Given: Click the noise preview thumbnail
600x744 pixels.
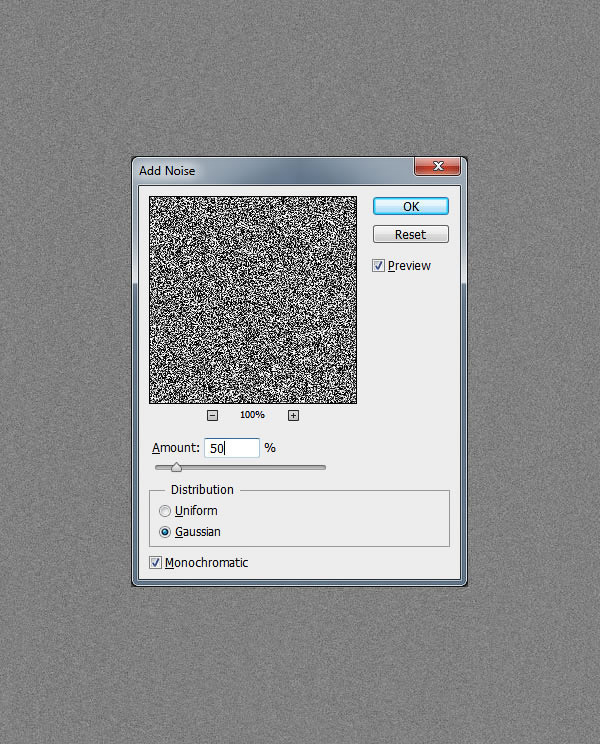Looking at the screenshot, I should [253, 300].
